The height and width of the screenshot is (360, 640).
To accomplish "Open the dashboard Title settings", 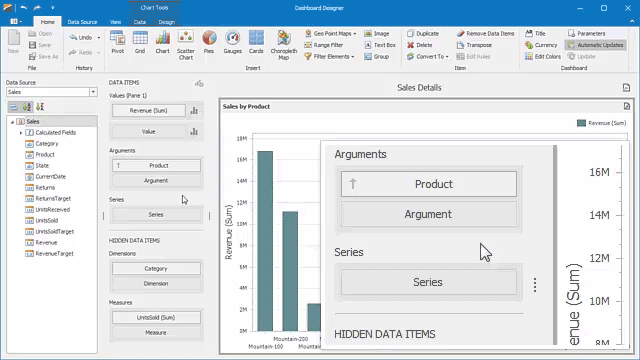I will (535, 33).
